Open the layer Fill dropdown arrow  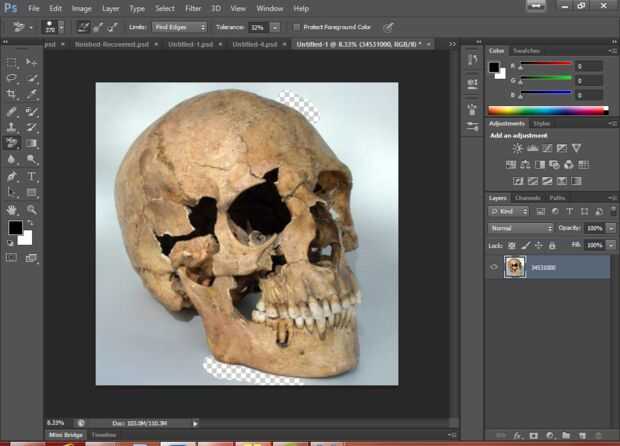(611, 246)
